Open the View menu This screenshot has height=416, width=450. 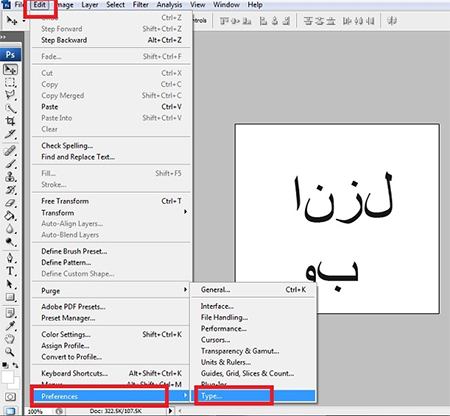coord(198,5)
